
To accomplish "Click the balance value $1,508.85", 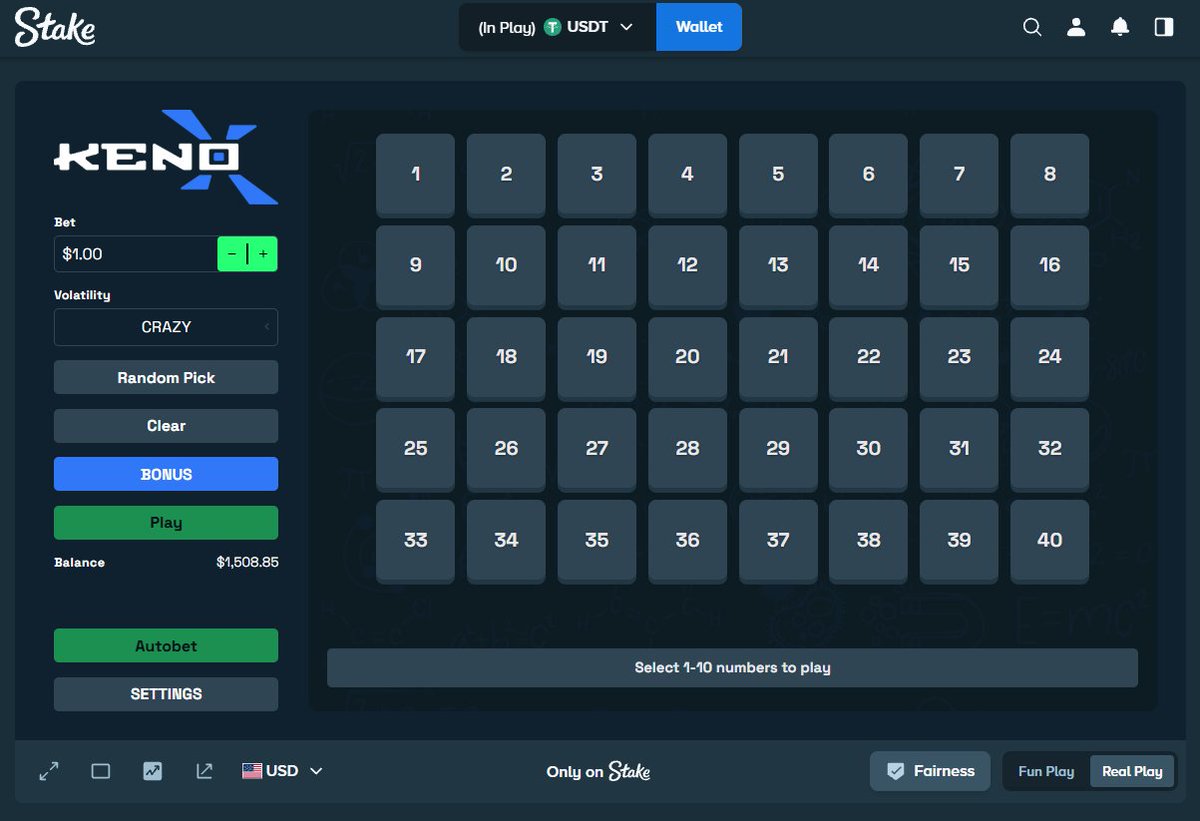I will pyautogui.click(x=247, y=563).
